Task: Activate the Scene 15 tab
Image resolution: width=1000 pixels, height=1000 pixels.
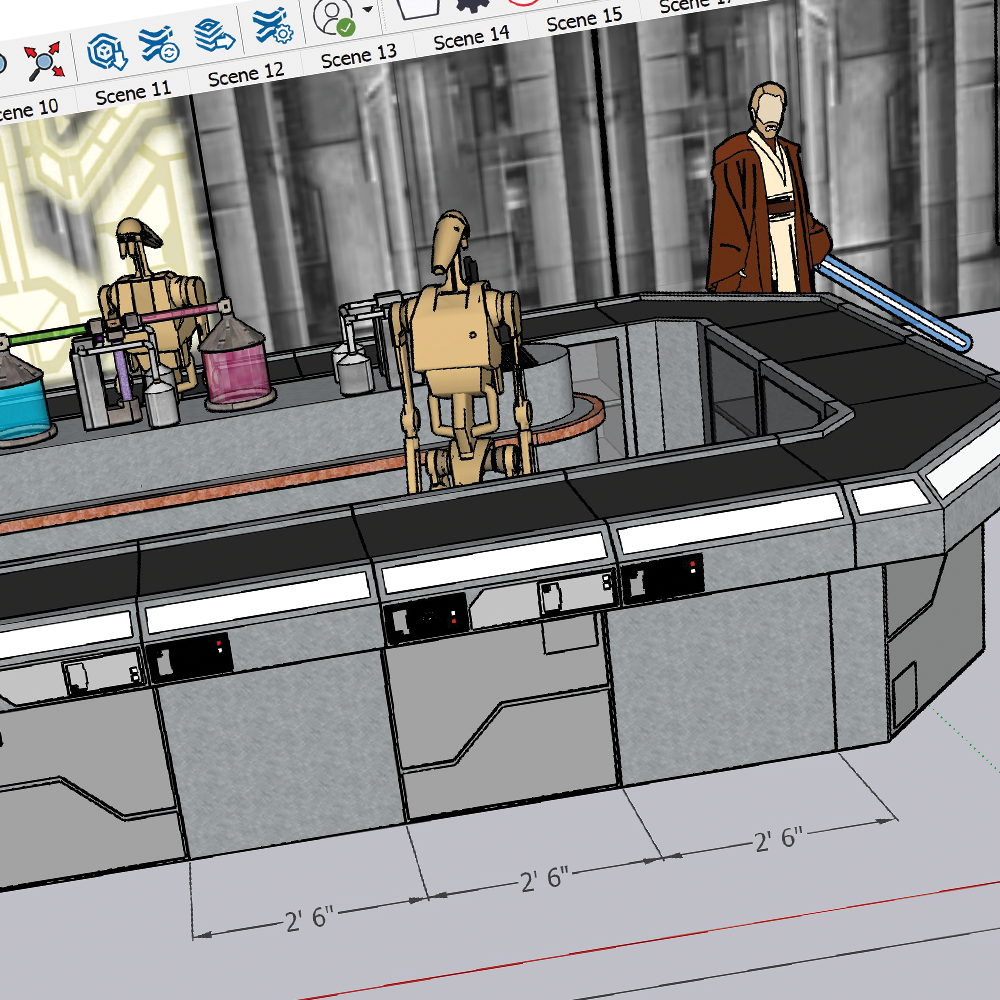Action: 585,20
